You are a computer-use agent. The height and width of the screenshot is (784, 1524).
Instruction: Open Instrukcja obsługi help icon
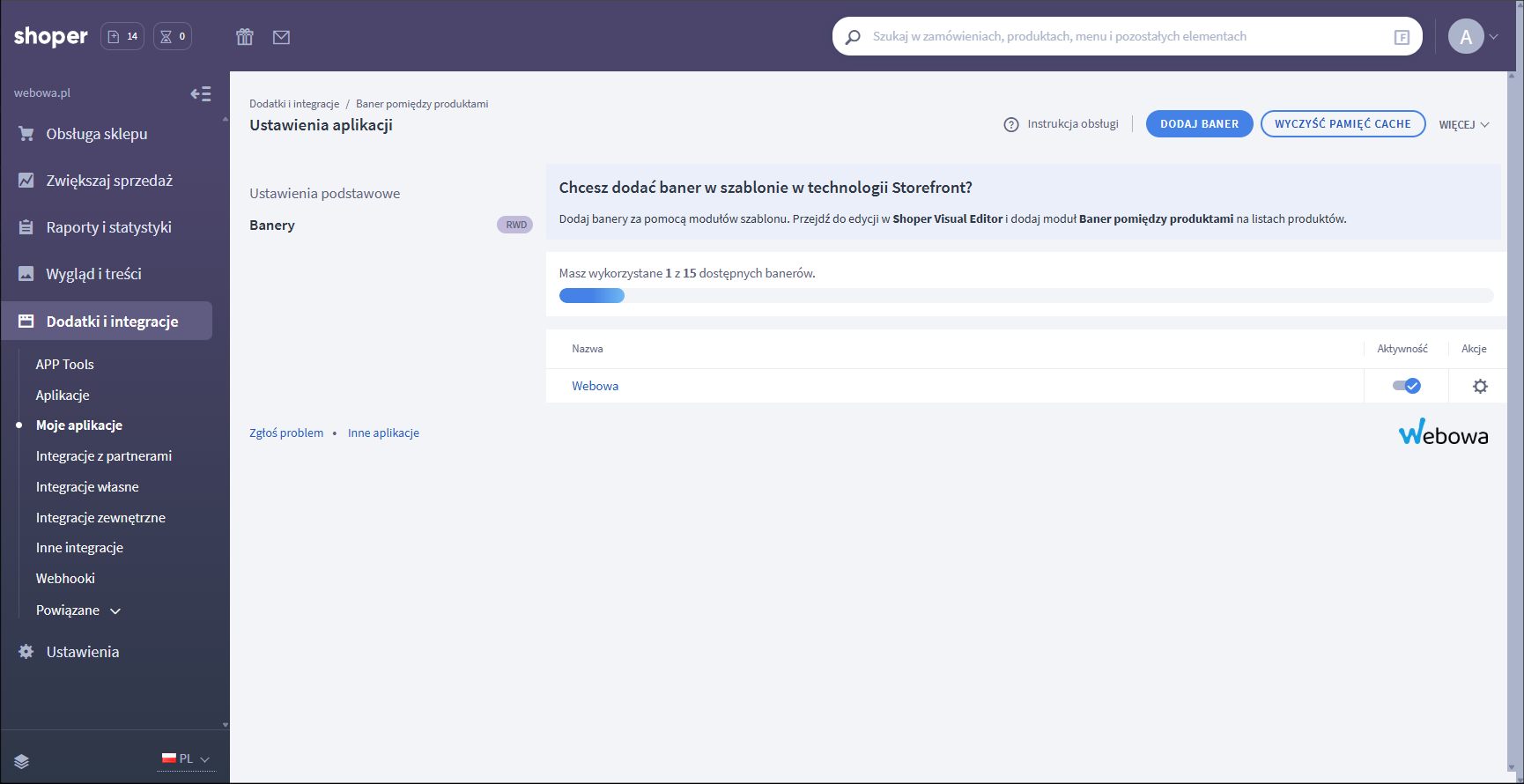coord(1011,124)
